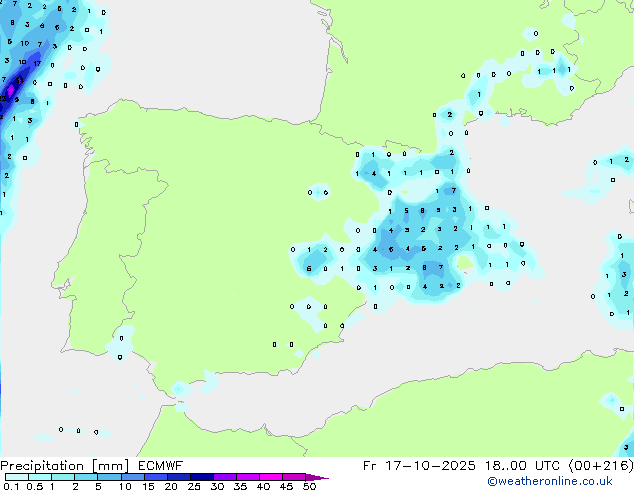
Task: Select the legend swatch between 2 and 5
Action: [x=86, y=477]
